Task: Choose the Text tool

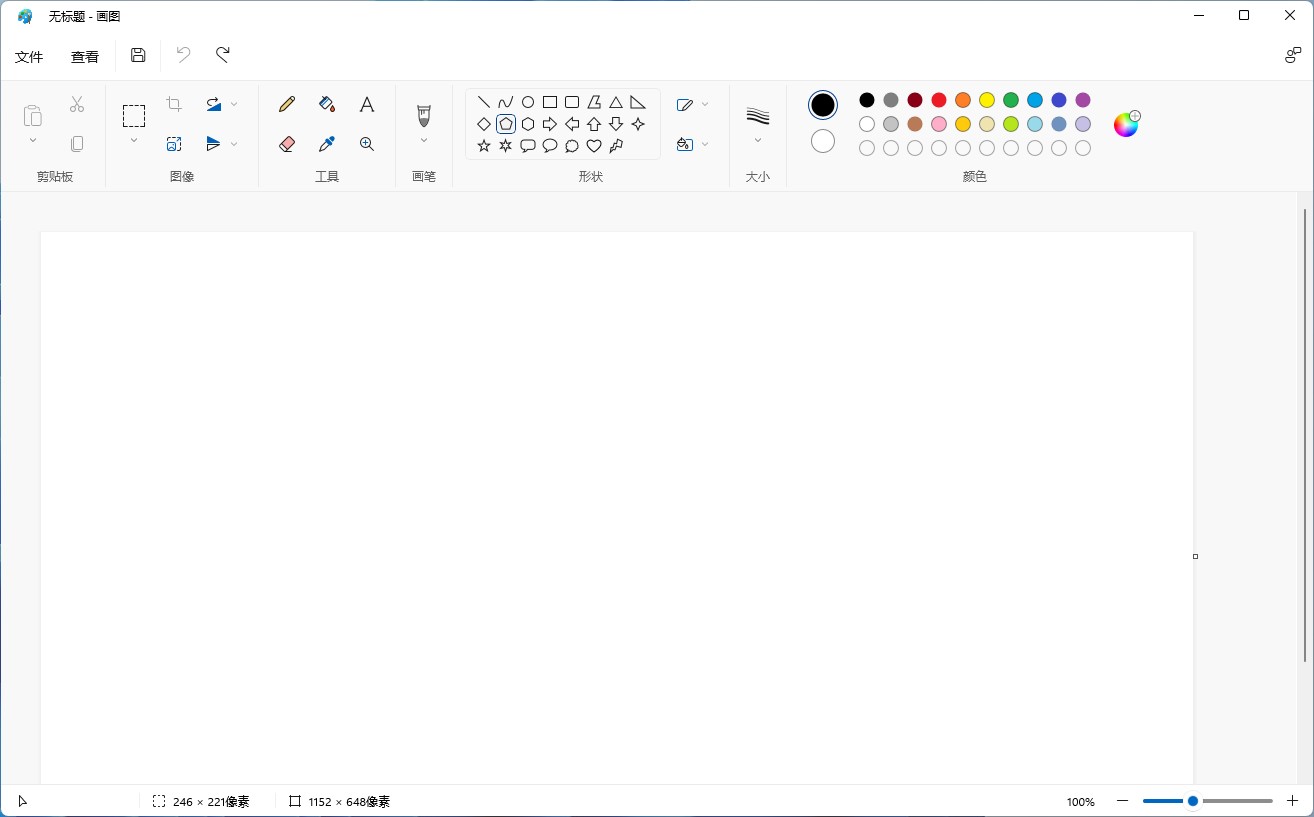Action: click(367, 104)
